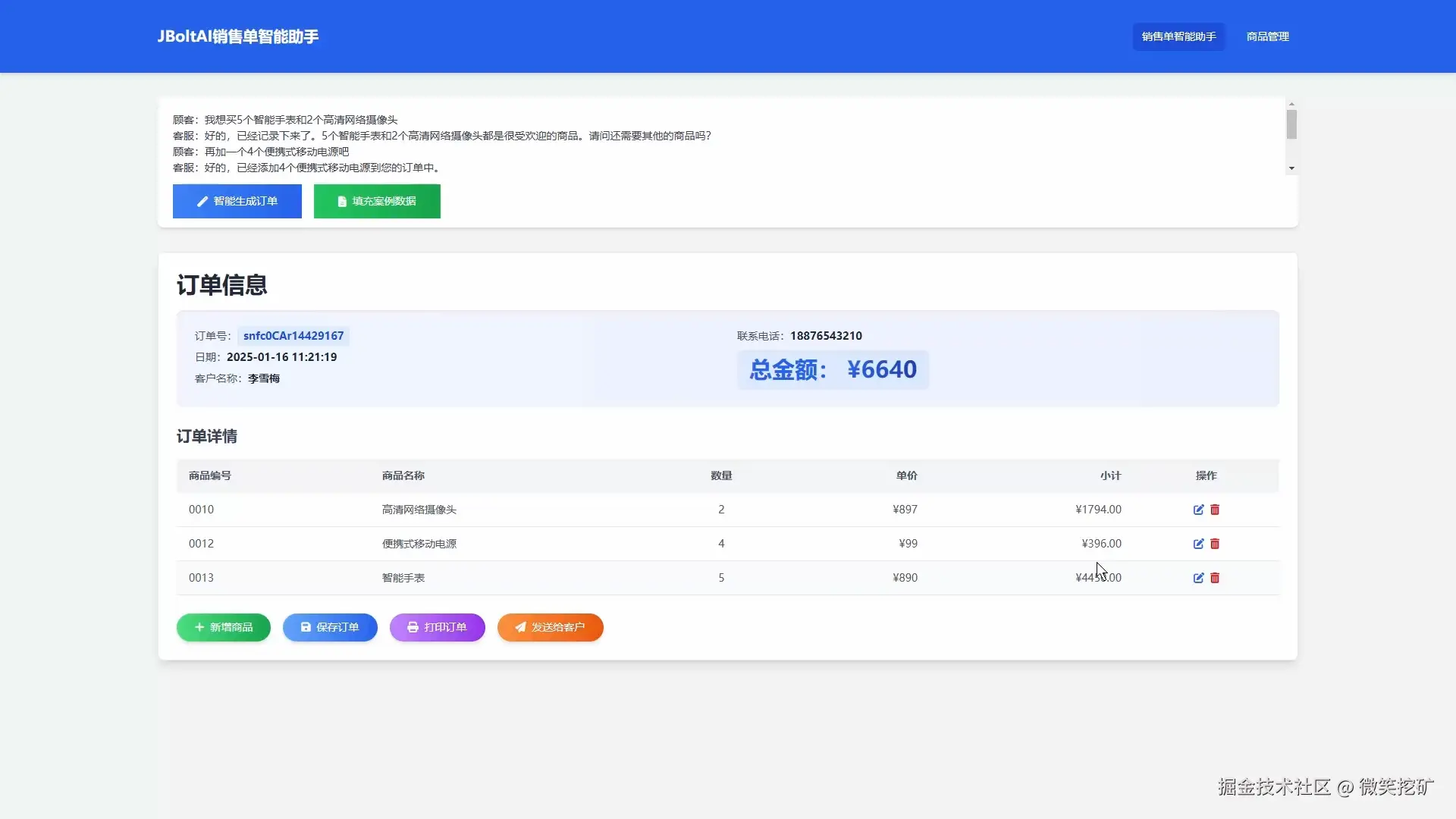Click the conversation scrollbar thumb
The height and width of the screenshot is (819, 1456).
point(1291,124)
